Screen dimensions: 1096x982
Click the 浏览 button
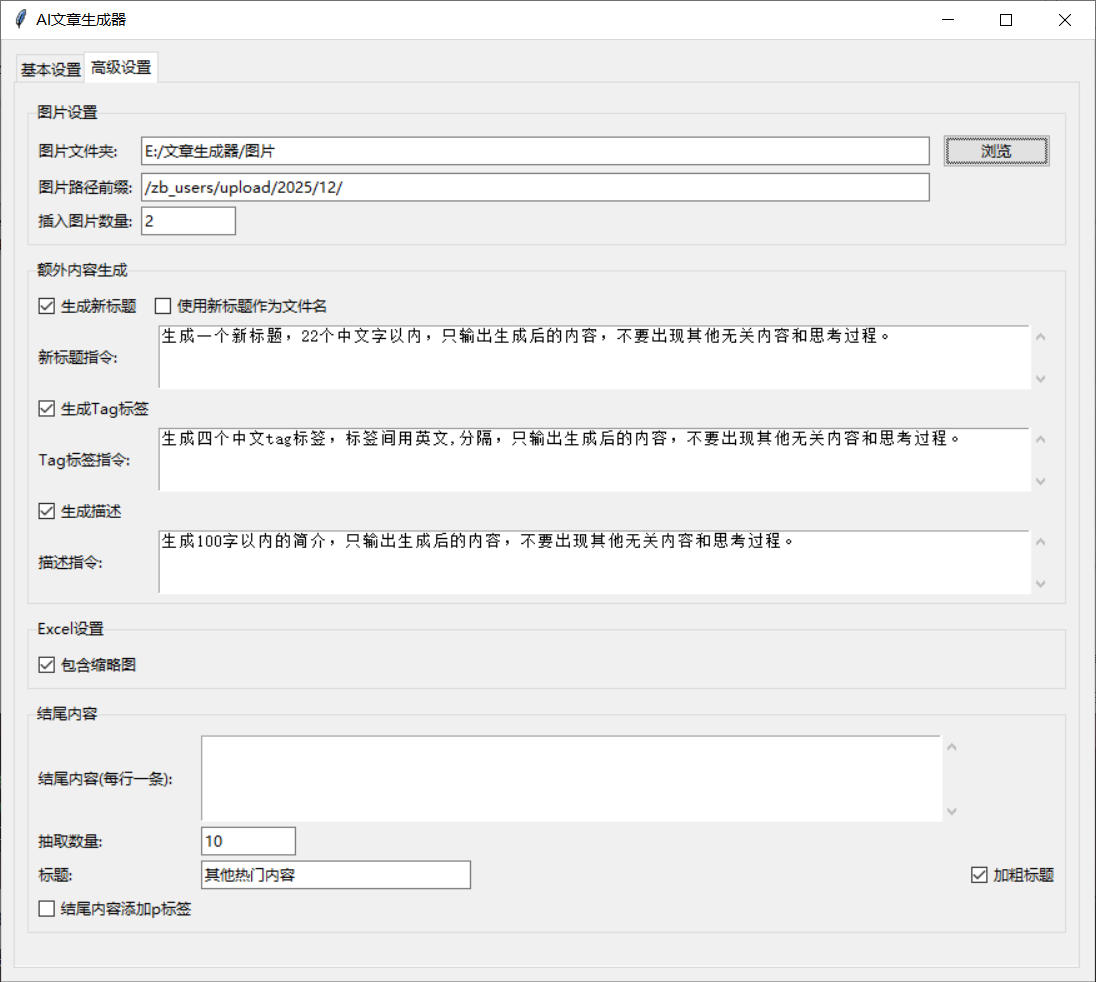996,151
